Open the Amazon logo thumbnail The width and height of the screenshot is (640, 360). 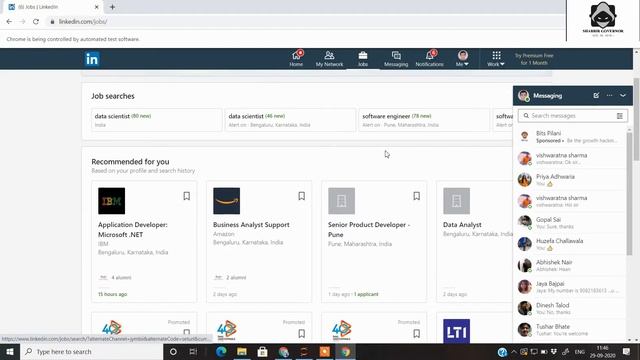227,201
